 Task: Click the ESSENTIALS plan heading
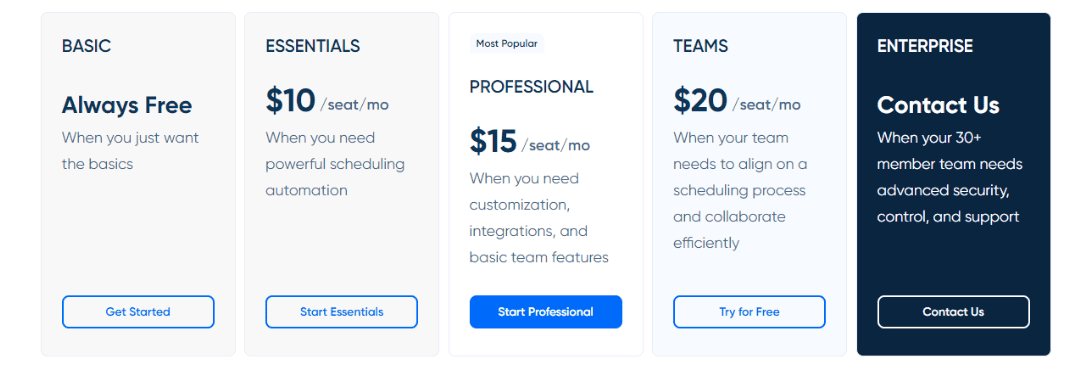(313, 46)
